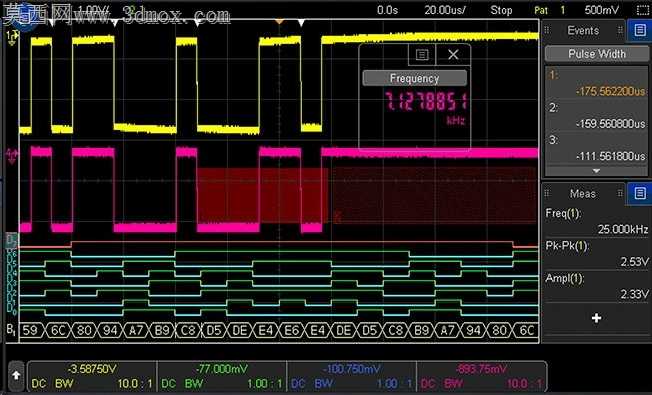This screenshot has height=395, width=652.
Task: Grab the right grip handle beside Events title
Action: pos(620,30)
